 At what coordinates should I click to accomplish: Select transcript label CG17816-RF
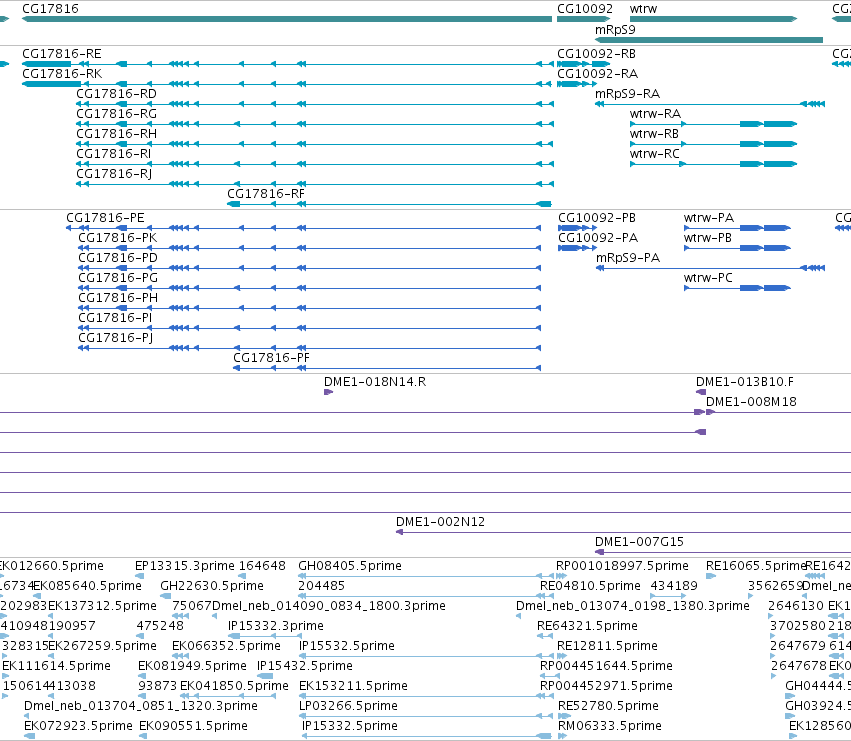point(266,194)
